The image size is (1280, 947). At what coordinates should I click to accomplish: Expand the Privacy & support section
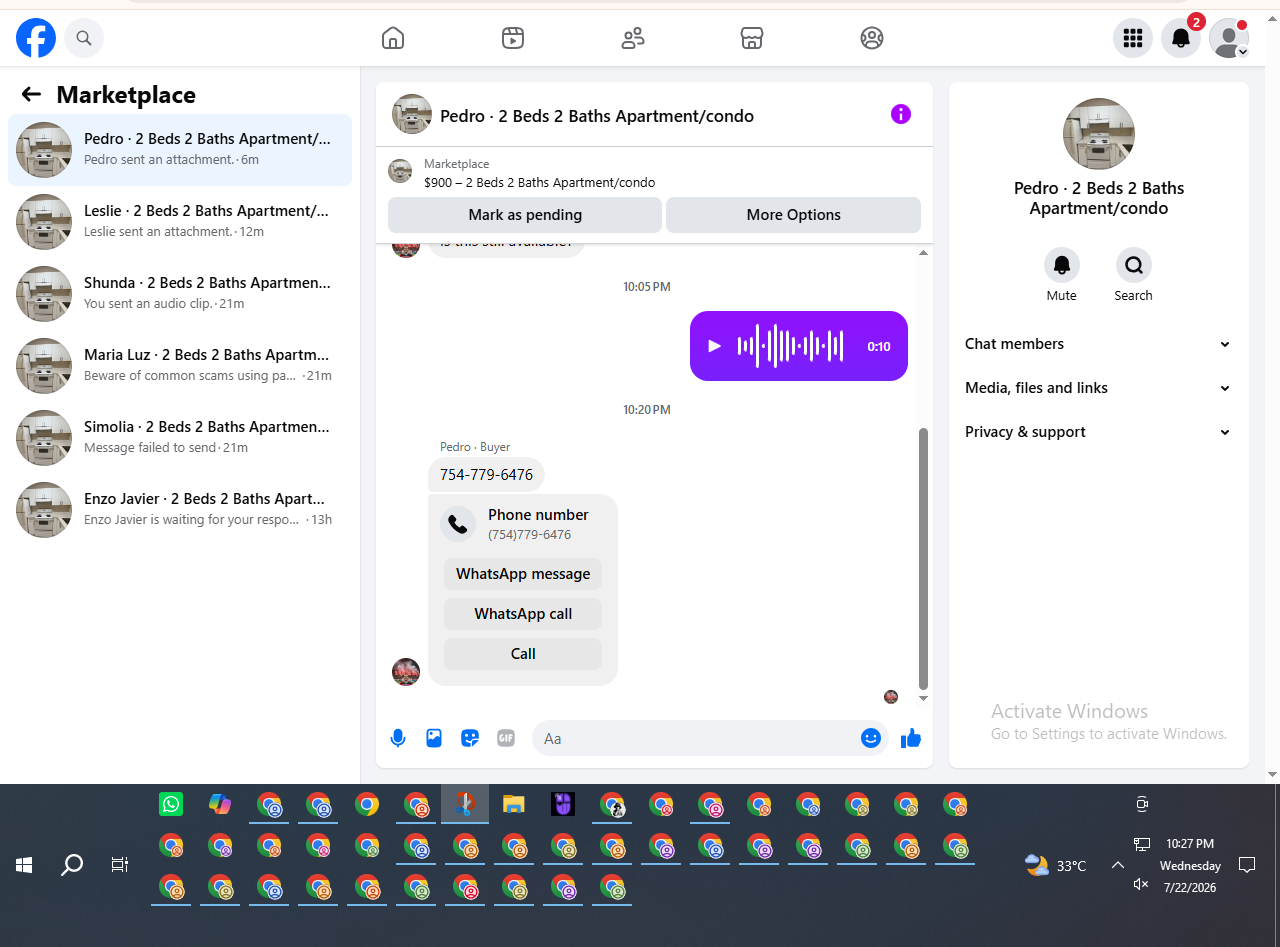1099,432
